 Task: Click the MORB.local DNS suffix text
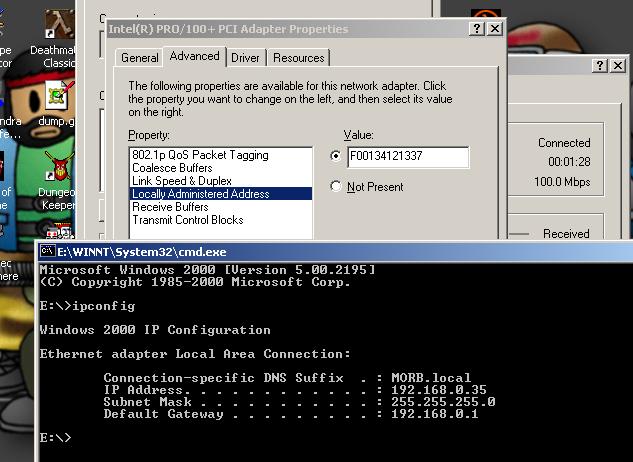click(431, 378)
